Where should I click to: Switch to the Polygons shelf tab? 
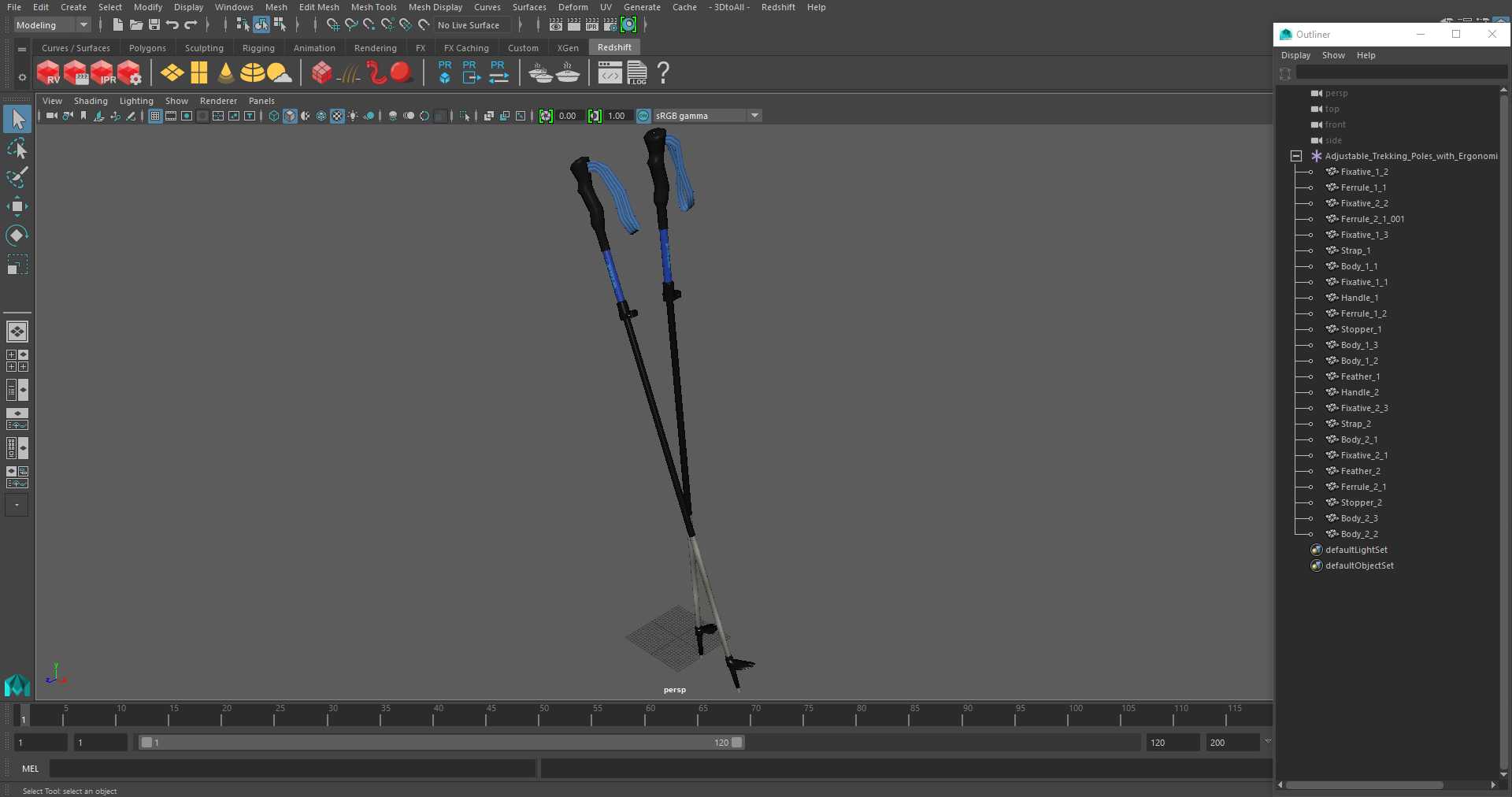[x=147, y=48]
